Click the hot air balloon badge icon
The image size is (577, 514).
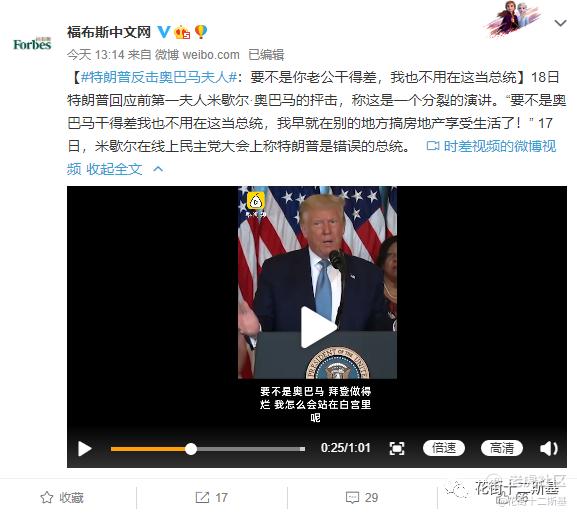click(x=201, y=32)
